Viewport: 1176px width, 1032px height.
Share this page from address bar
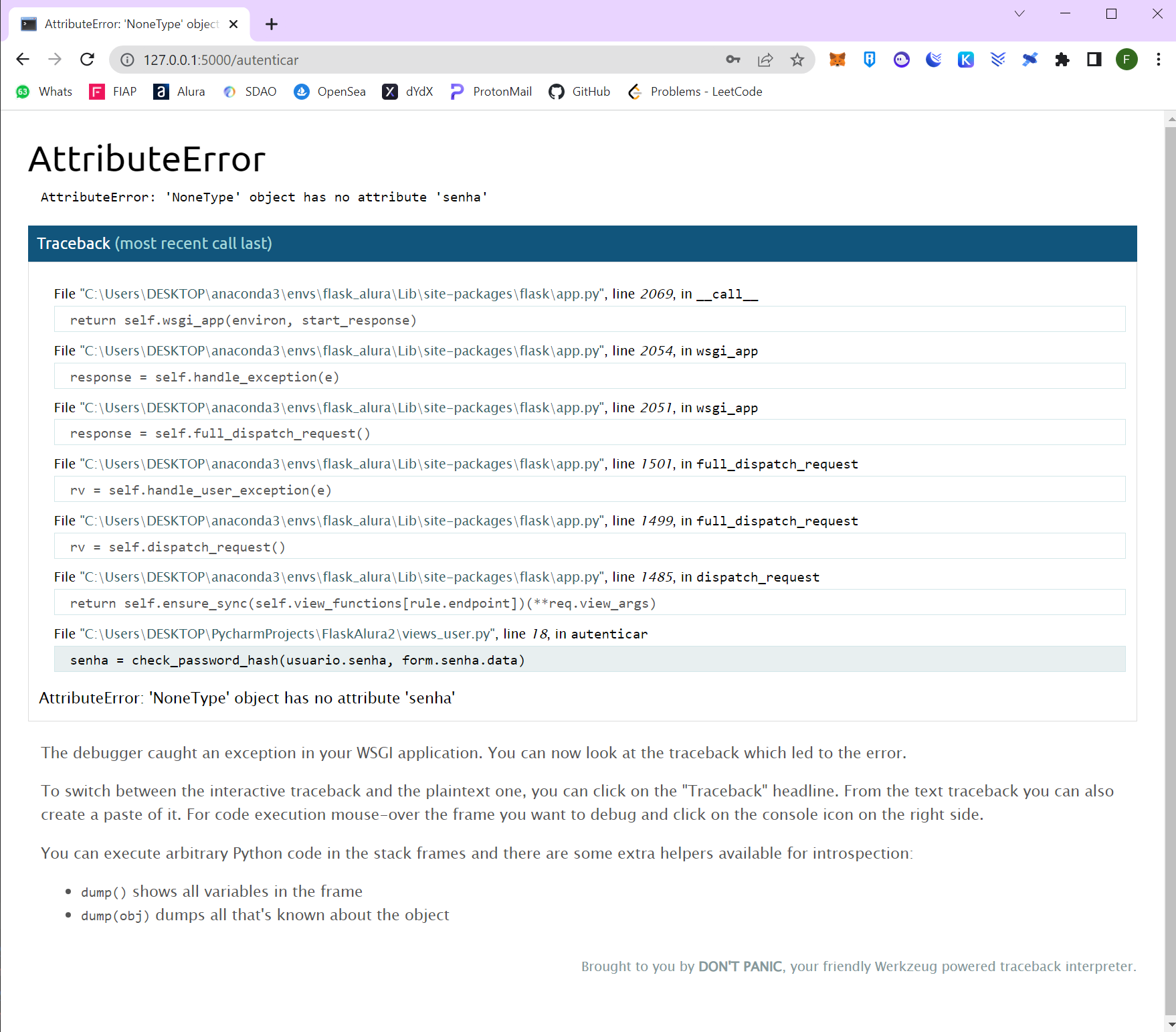pos(765,60)
